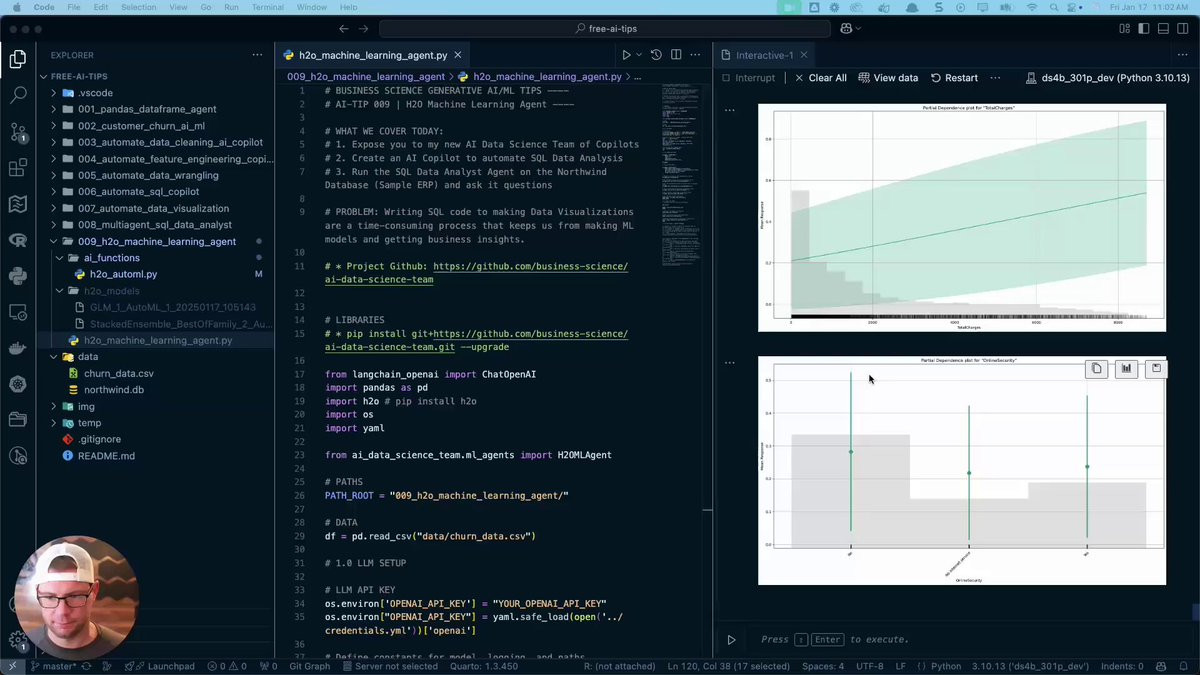Click master* branch in status bar

pos(54,666)
